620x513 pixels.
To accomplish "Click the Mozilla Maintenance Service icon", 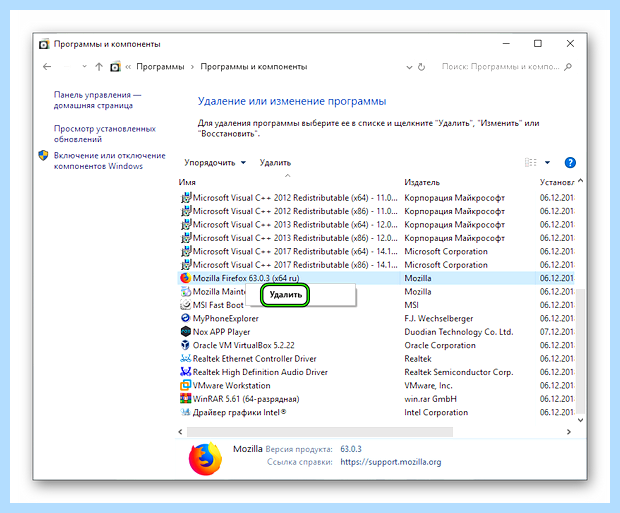I will pyautogui.click(x=185, y=292).
